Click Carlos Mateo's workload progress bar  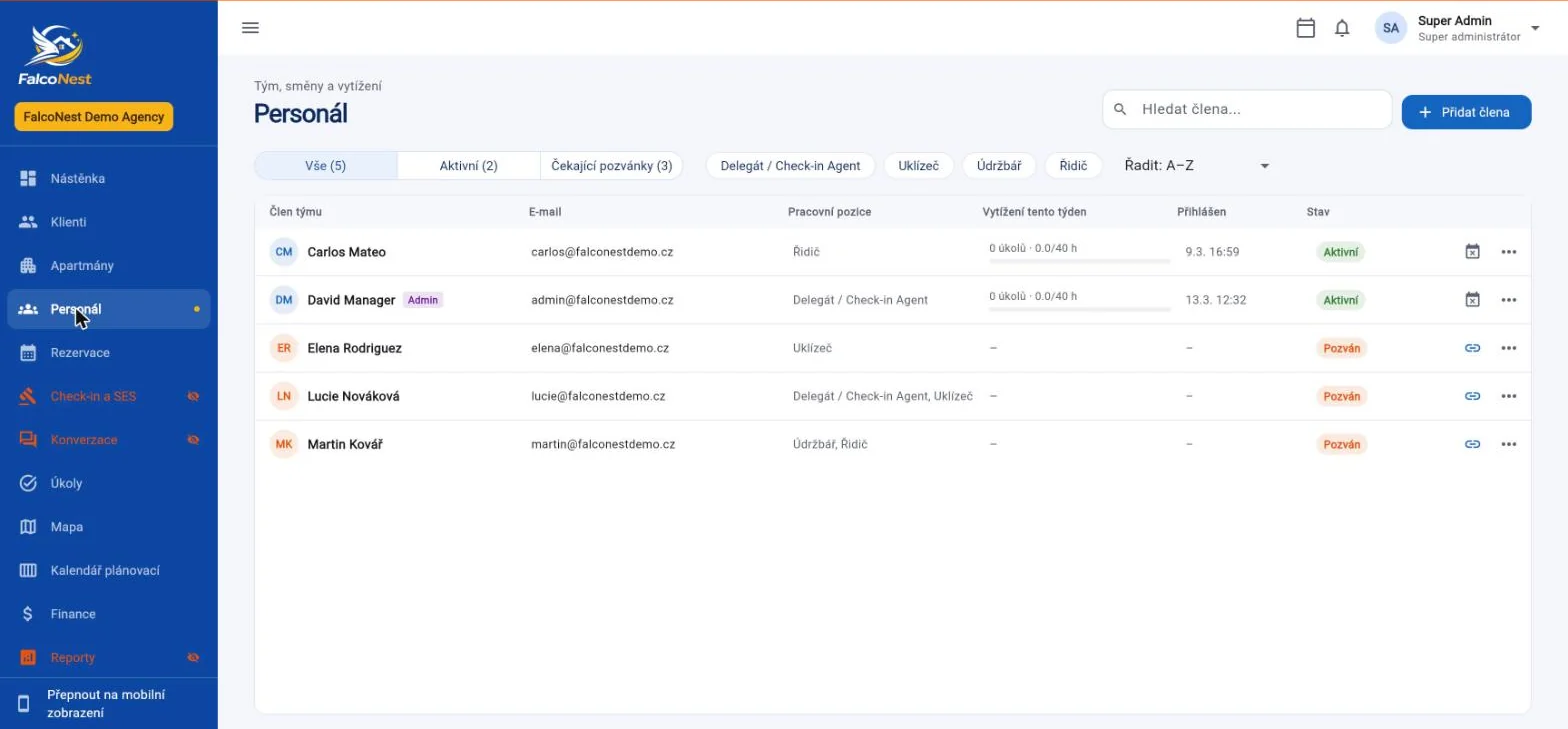click(1079, 261)
